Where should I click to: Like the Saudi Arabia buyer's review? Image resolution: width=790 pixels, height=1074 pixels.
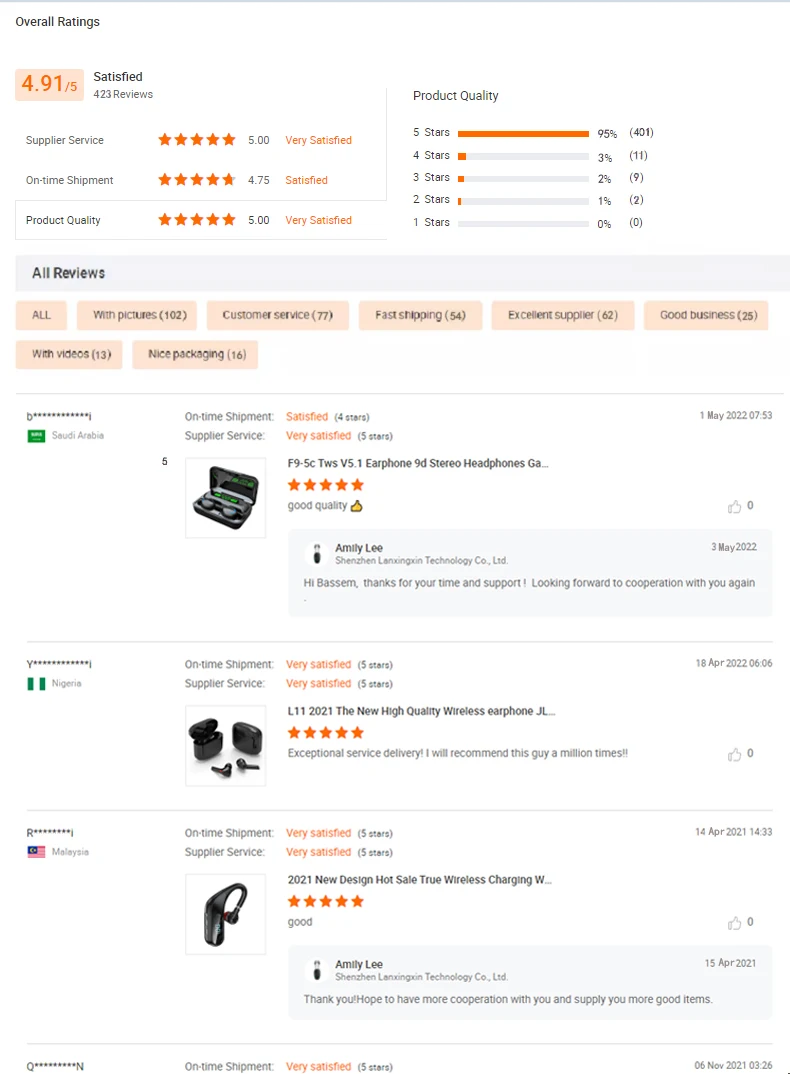(735, 507)
